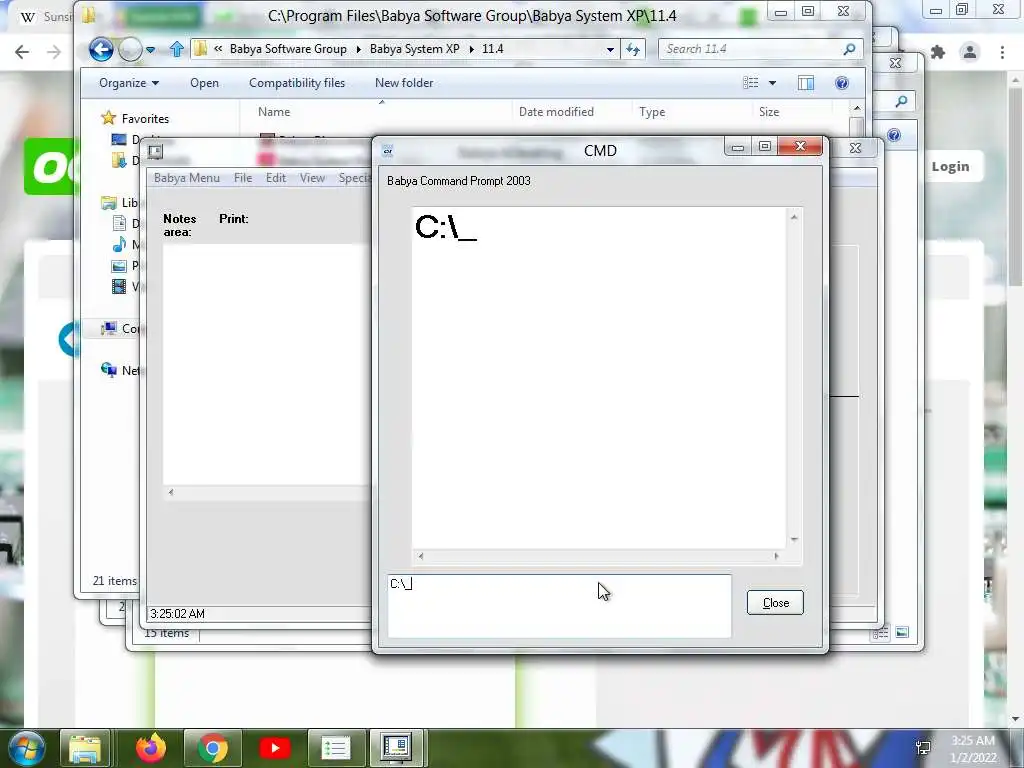
Task: Click the address bar folder icon
Action: click(200, 49)
